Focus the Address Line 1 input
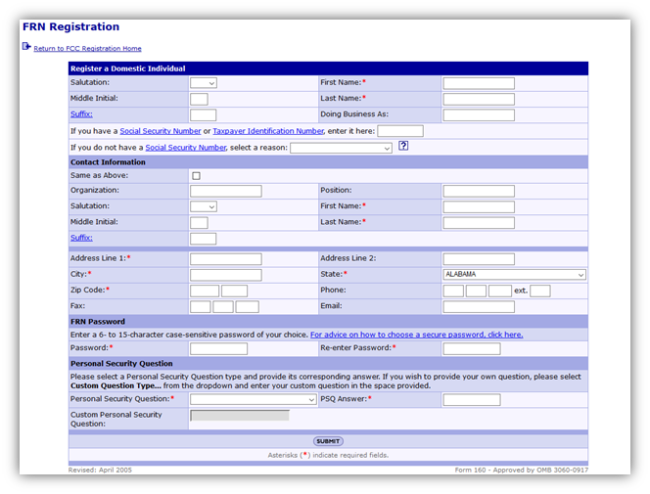 coord(225,259)
